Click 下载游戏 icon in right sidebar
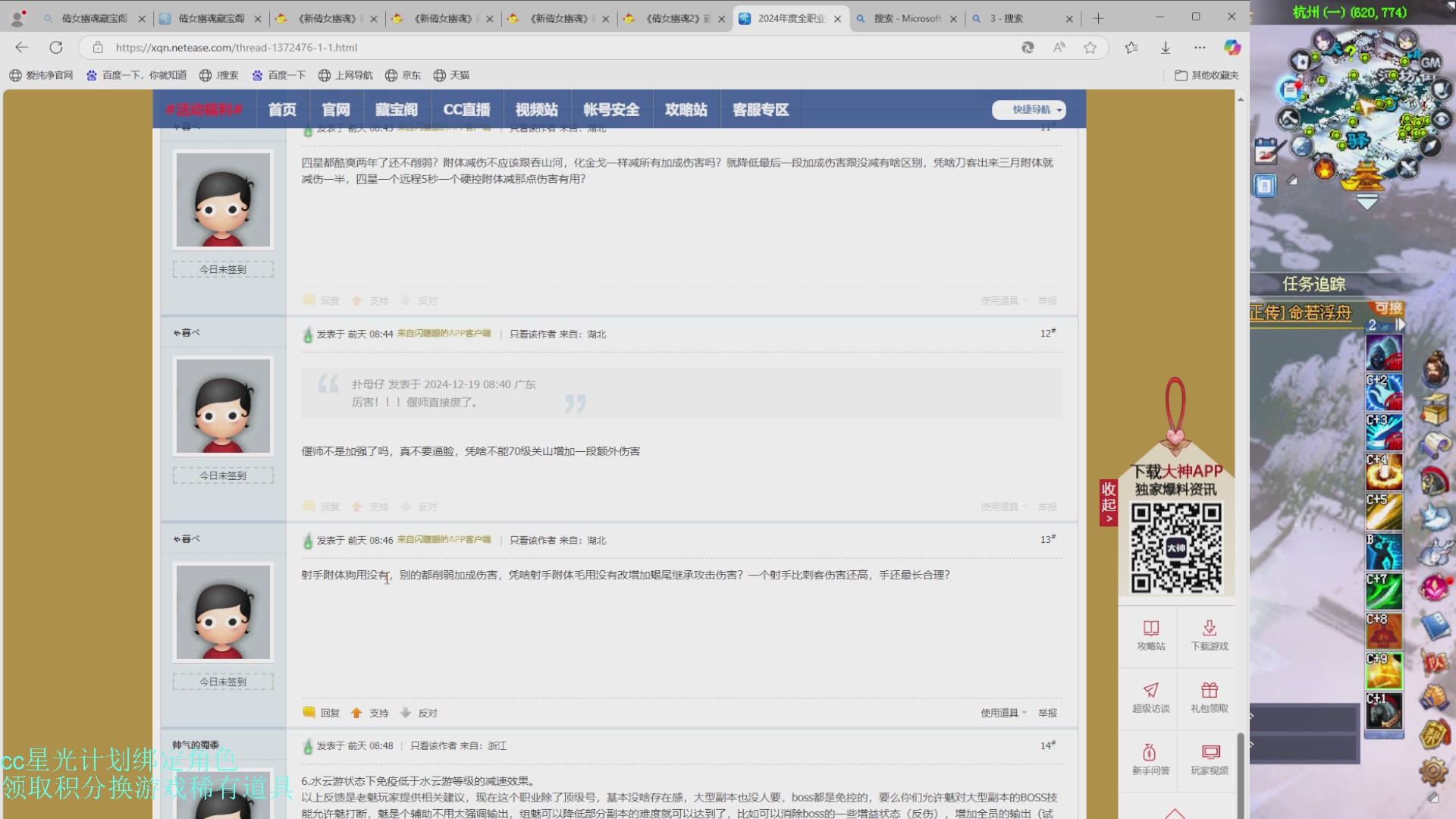Screen dimensions: 1456x819 1210,635
